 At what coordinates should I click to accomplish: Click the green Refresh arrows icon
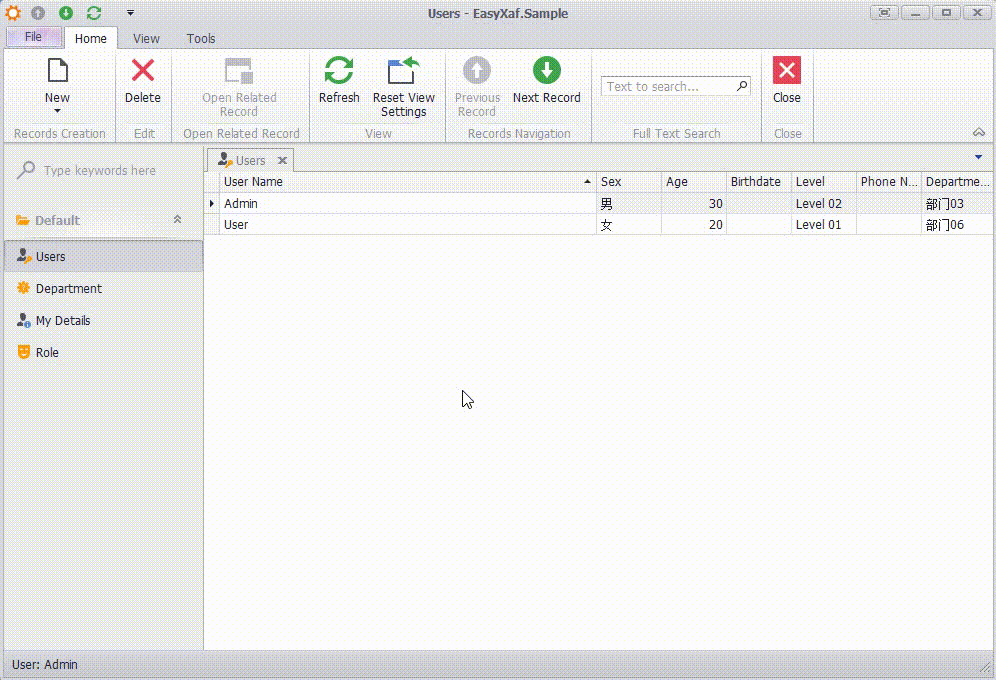tap(339, 71)
